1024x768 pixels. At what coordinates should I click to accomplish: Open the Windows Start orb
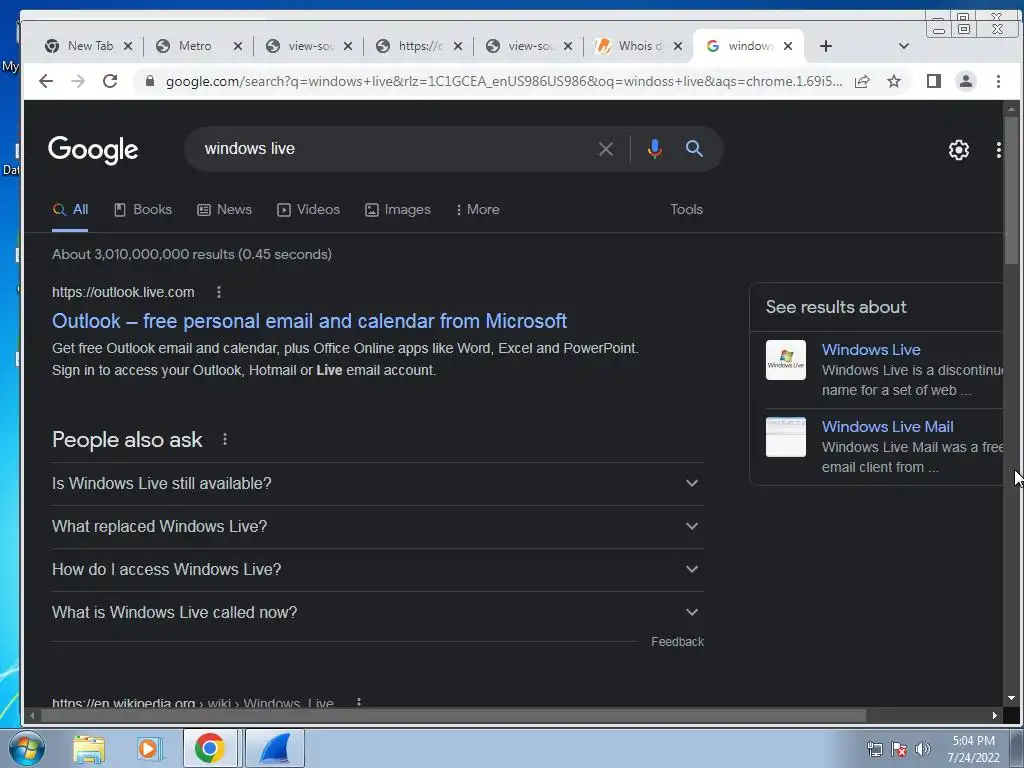(26, 748)
